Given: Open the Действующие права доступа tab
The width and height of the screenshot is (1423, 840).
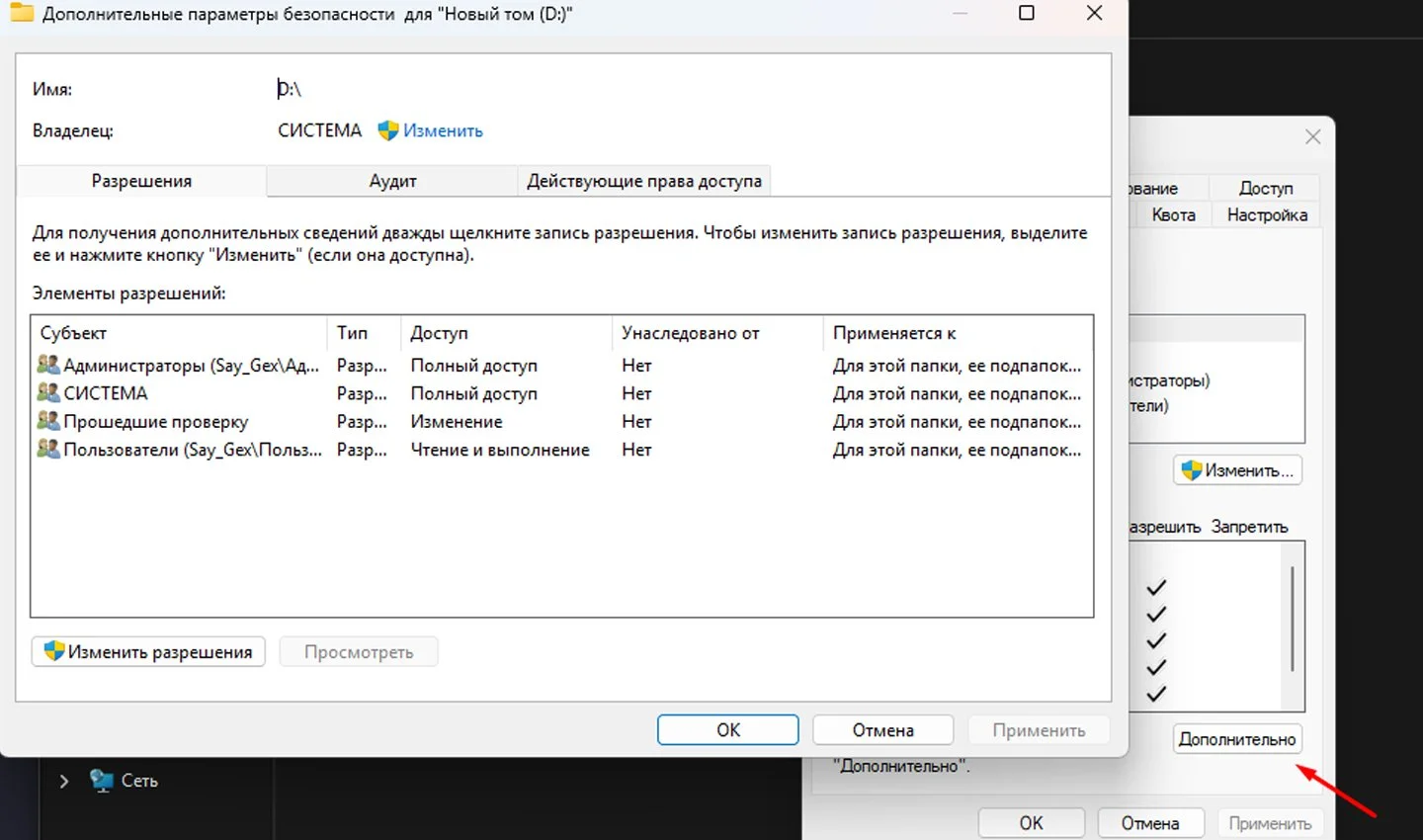Looking at the screenshot, I should [x=644, y=181].
